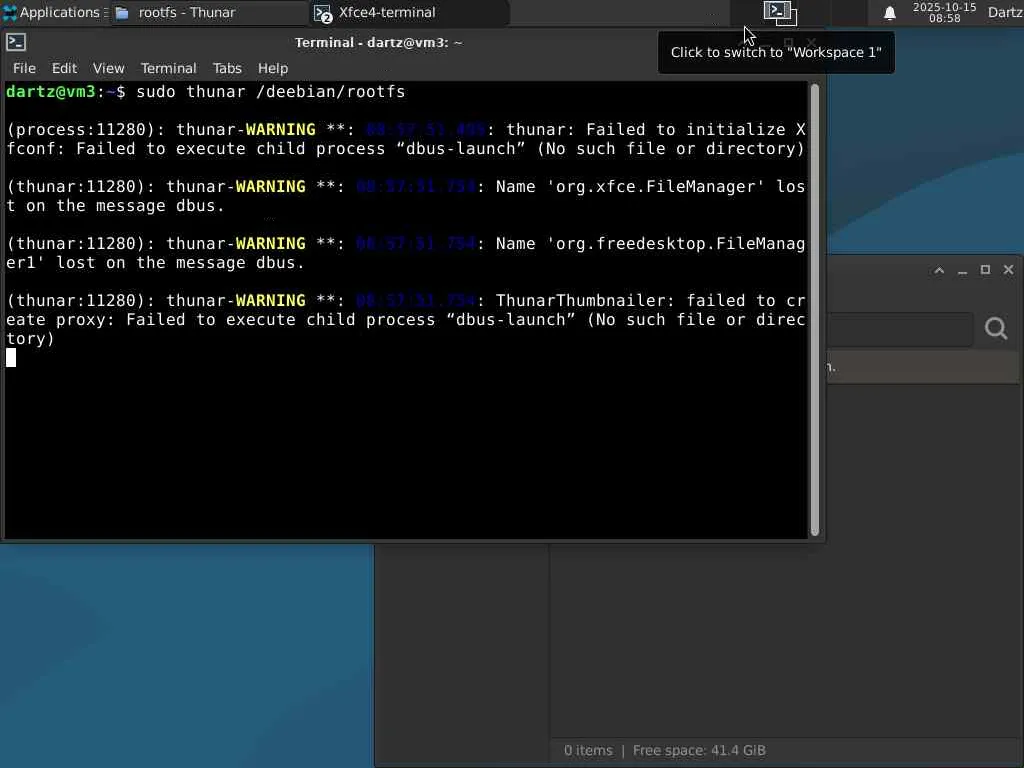
Task: Open the Edit menu in Terminal
Action: point(64,68)
